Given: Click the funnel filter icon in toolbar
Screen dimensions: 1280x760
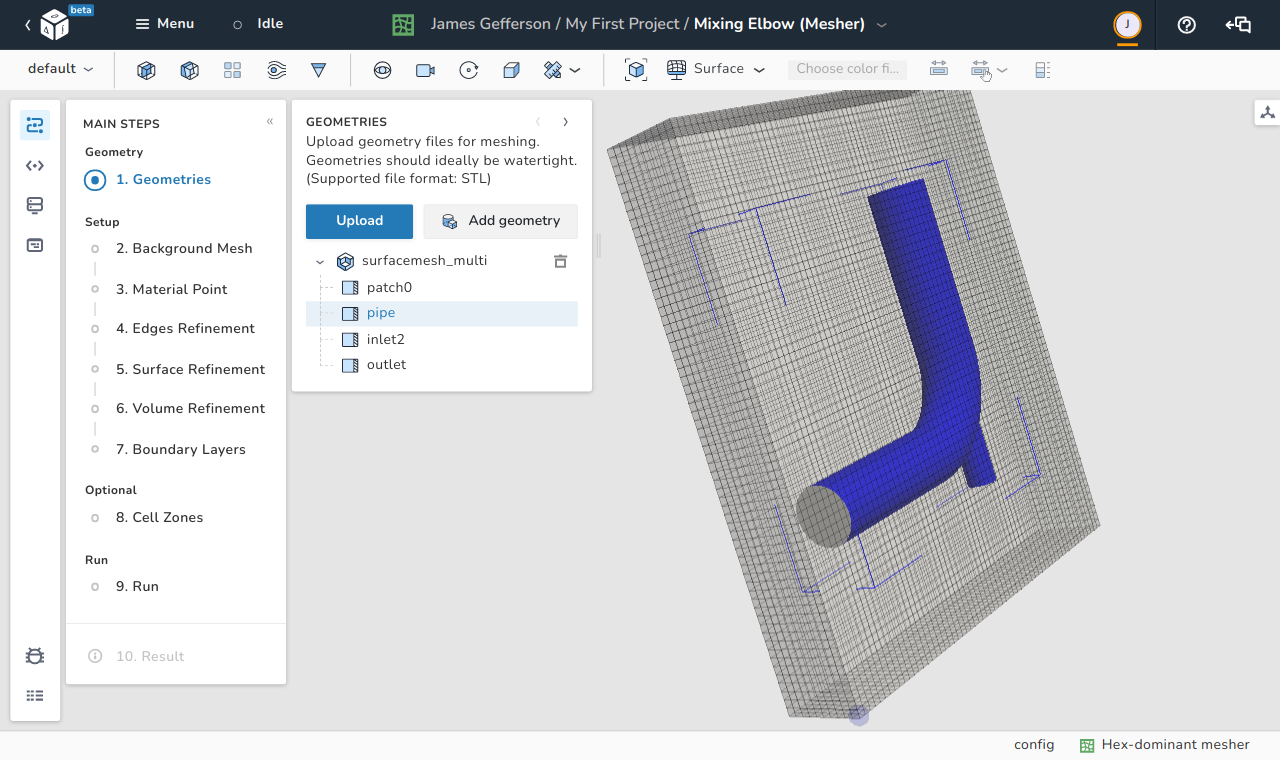Looking at the screenshot, I should 318,70.
